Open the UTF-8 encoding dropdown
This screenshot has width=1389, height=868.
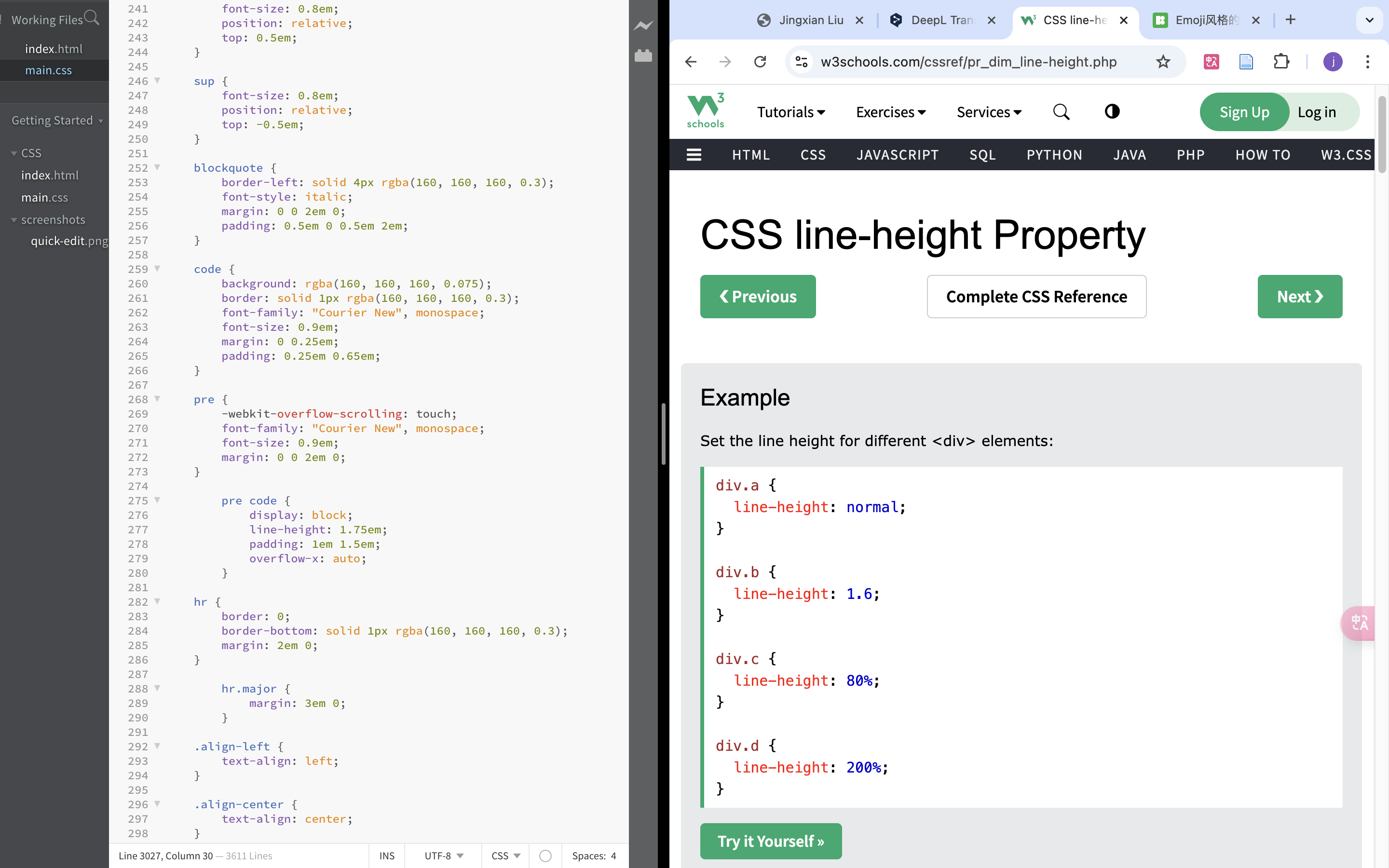click(443, 855)
